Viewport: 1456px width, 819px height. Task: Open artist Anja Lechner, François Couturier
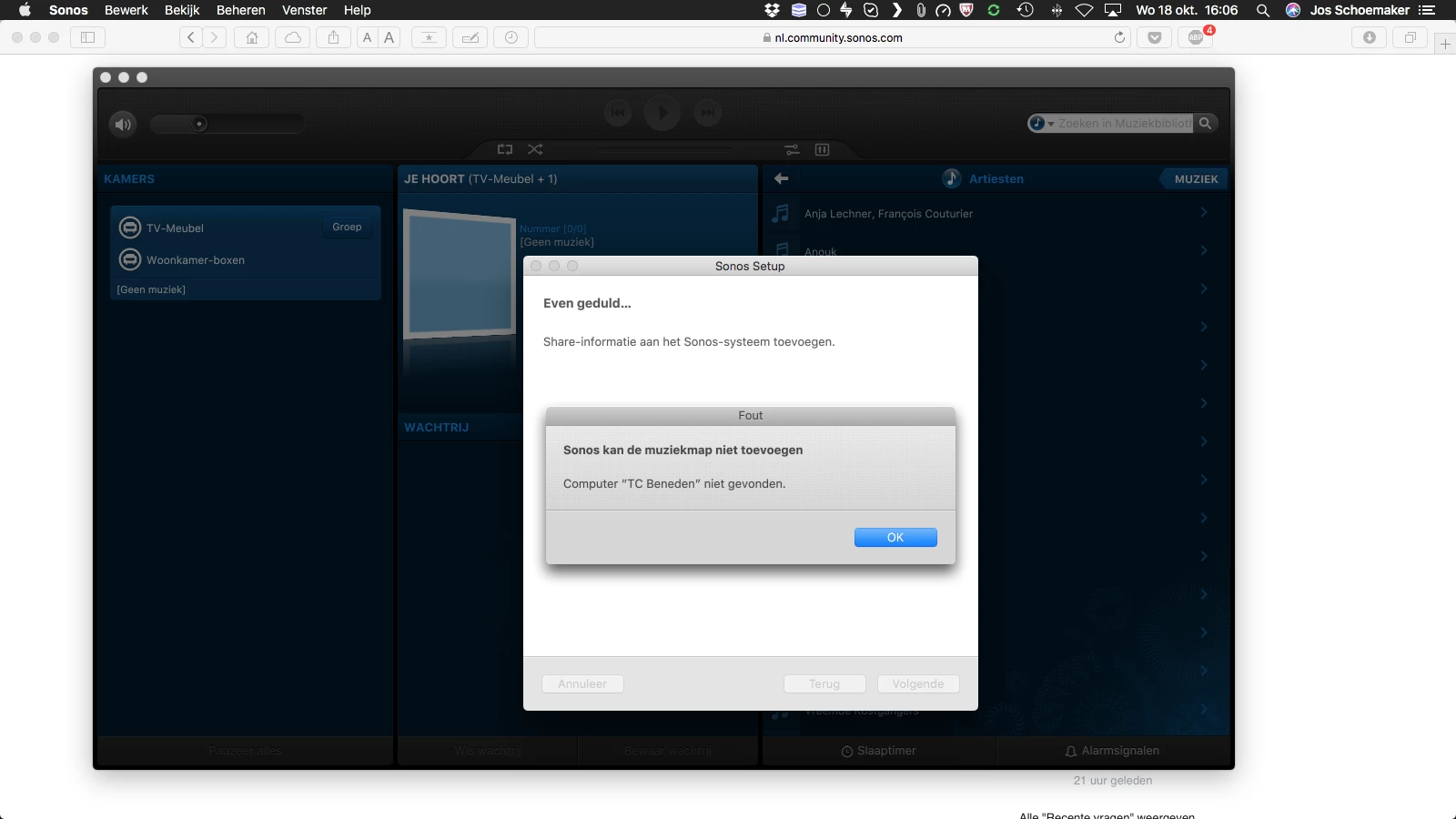click(888, 214)
